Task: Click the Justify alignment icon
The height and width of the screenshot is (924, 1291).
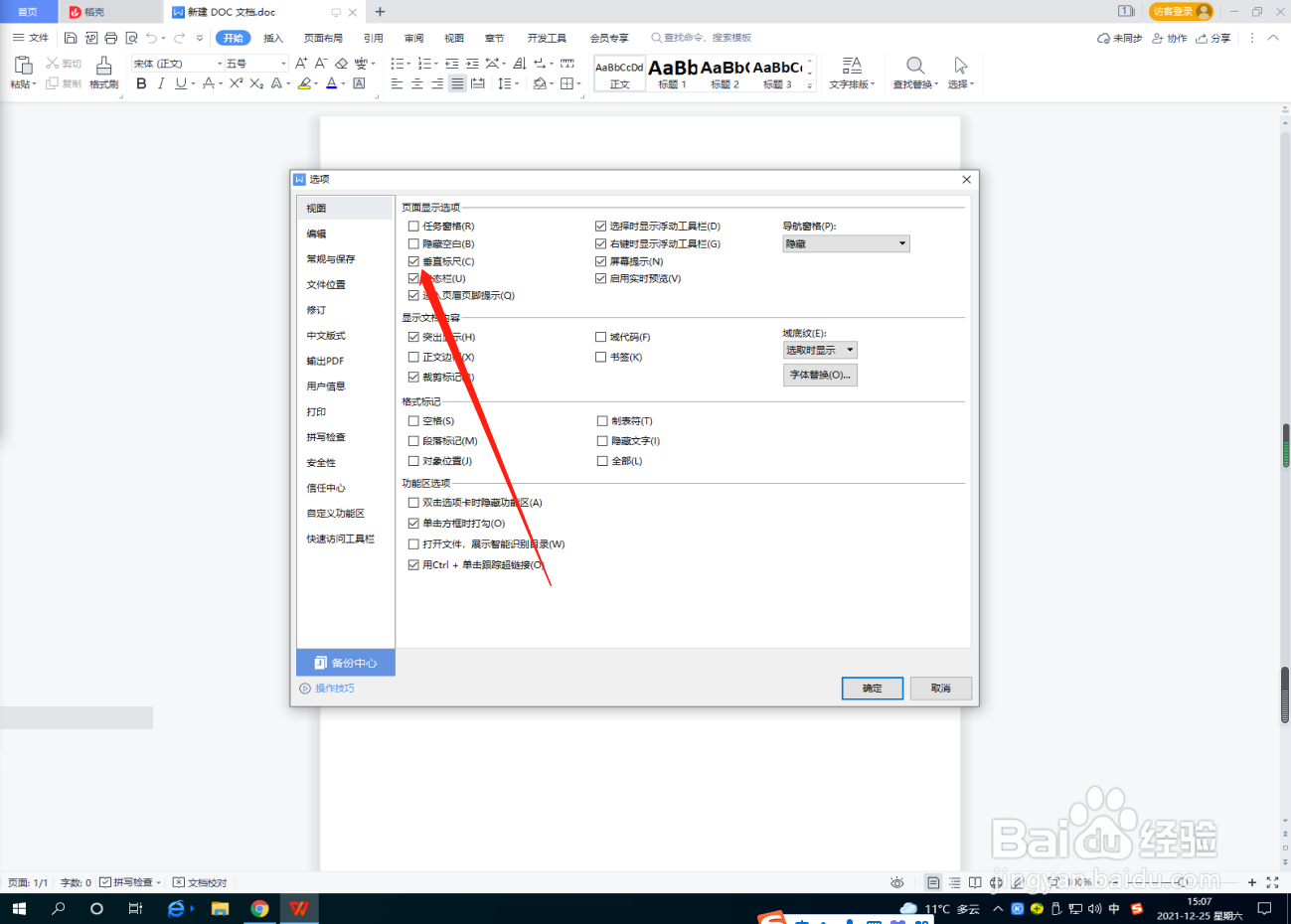Action: point(457,83)
